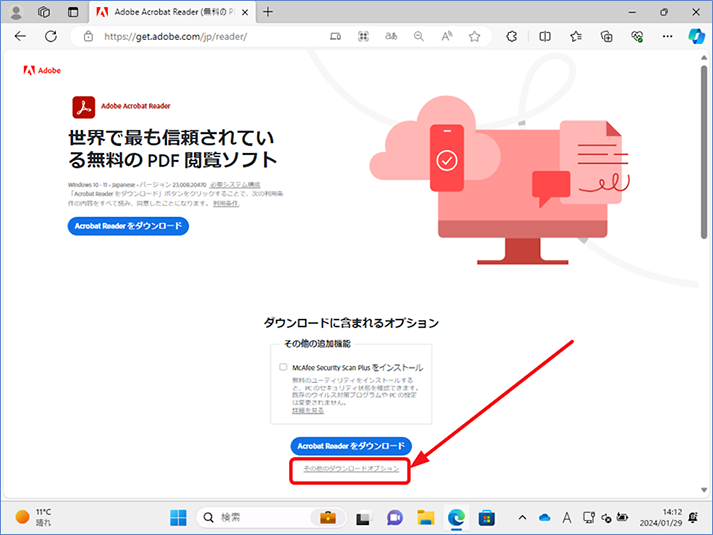The image size is (713, 535).
Task: Show hidden system tray icons chevron
Action: click(522, 517)
